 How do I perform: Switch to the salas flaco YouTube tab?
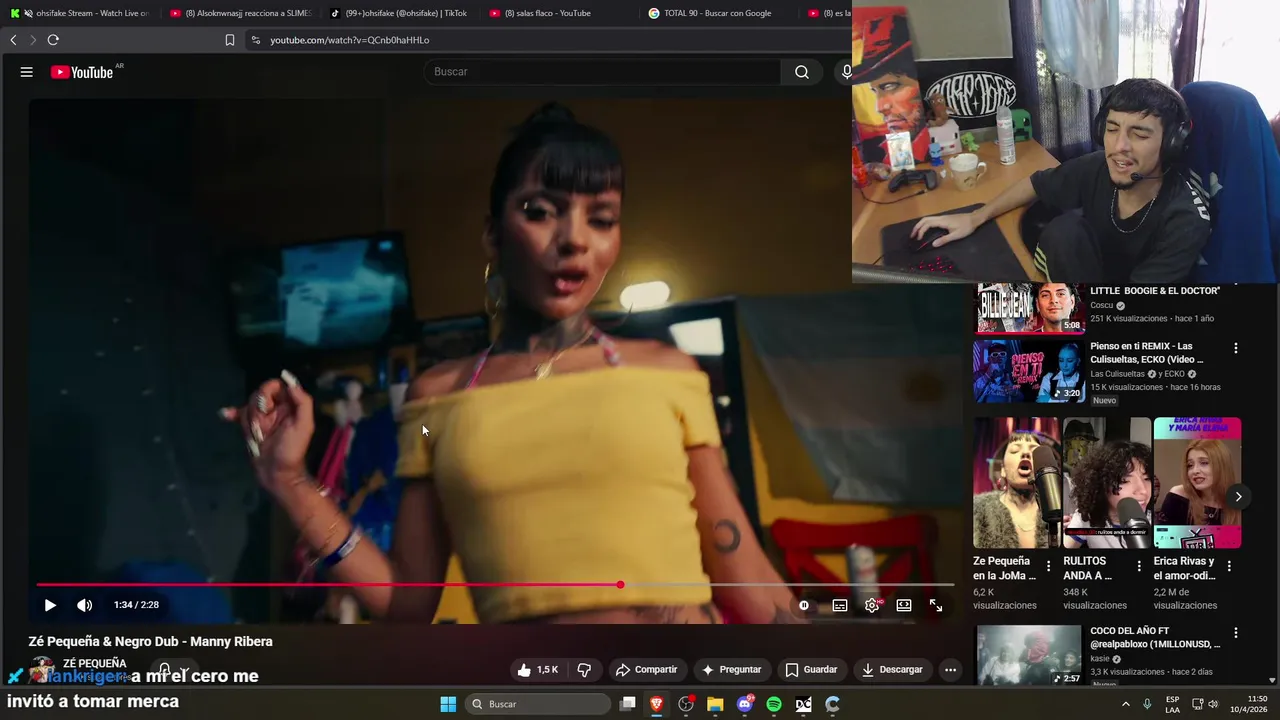pyautogui.click(x=560, y=13)
